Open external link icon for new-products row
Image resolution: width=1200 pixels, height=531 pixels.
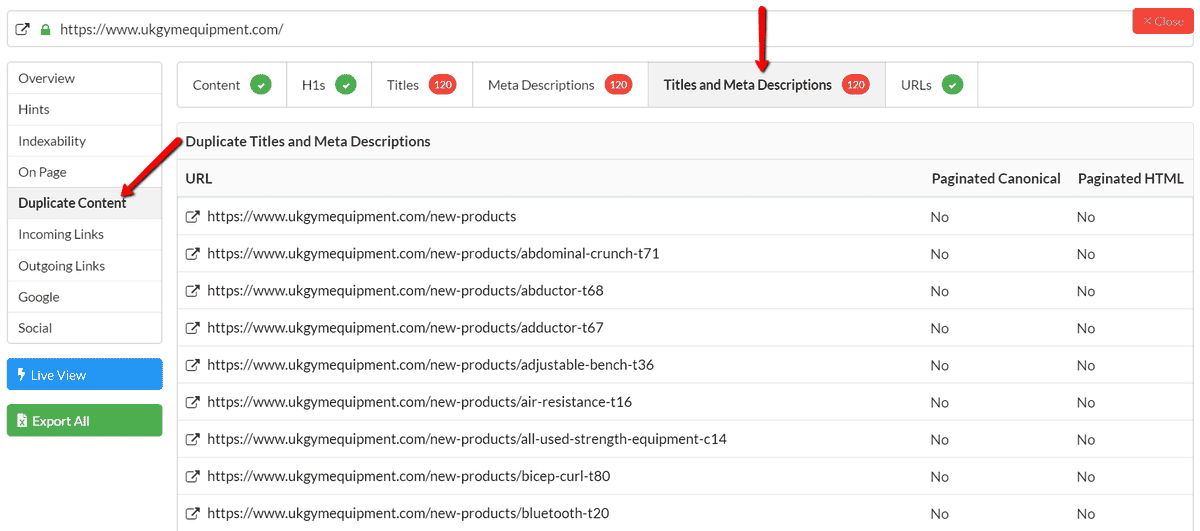coord(193,217)
